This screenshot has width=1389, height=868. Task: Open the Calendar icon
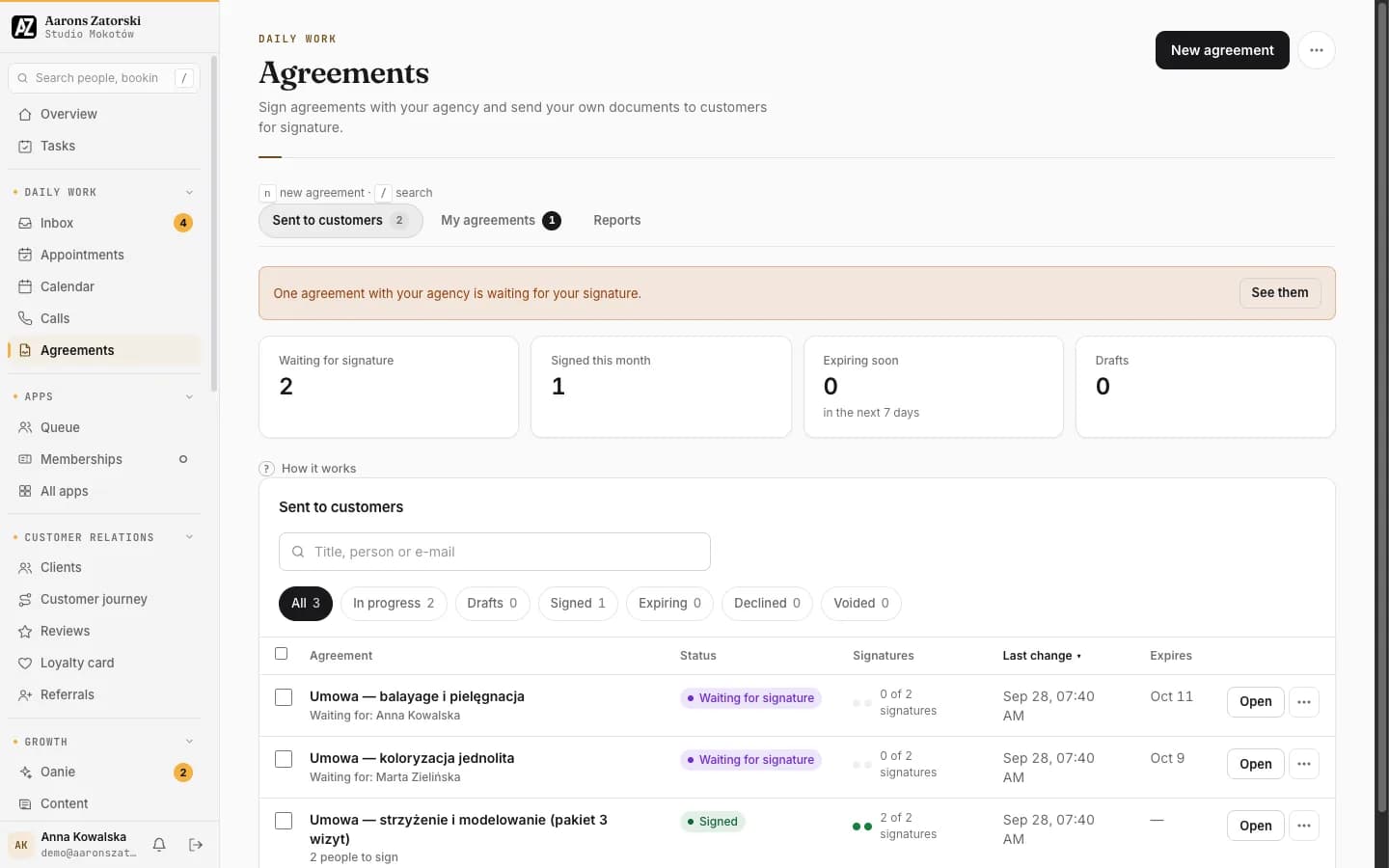[x=25, y=287]
